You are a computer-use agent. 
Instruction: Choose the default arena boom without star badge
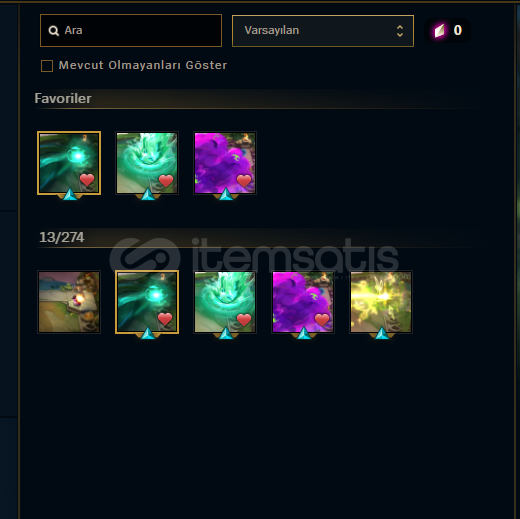coord(69,302)
